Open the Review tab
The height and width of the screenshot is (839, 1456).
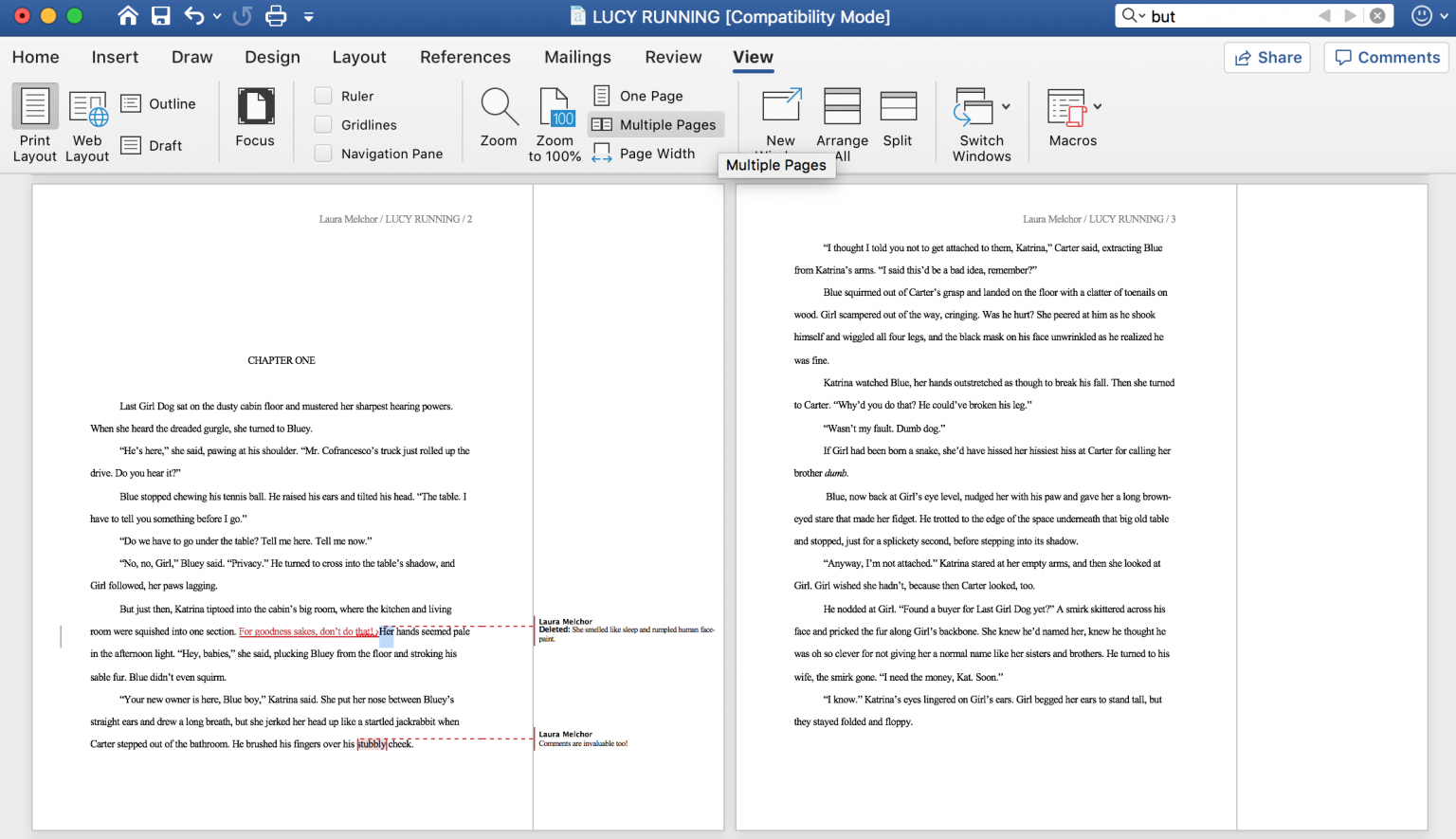pos(673,57)
